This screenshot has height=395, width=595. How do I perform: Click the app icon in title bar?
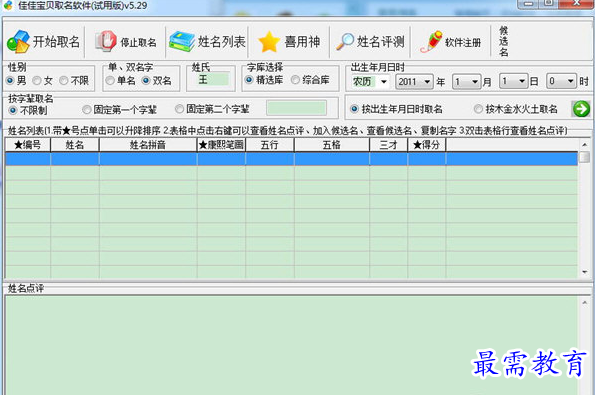pyautogui.click(x=8, y=5)
